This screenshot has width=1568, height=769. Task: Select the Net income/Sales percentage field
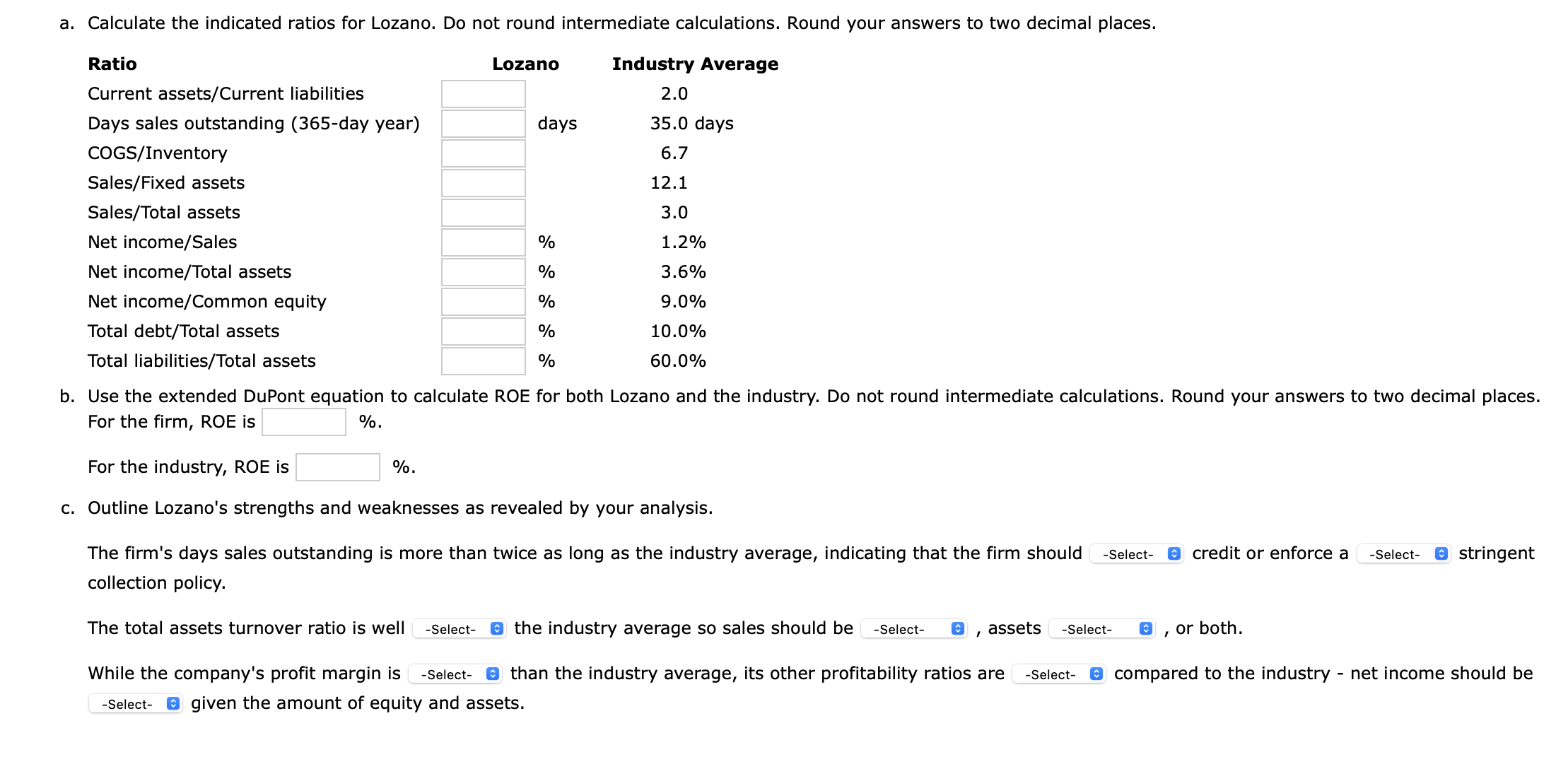(x=483, y=242)
